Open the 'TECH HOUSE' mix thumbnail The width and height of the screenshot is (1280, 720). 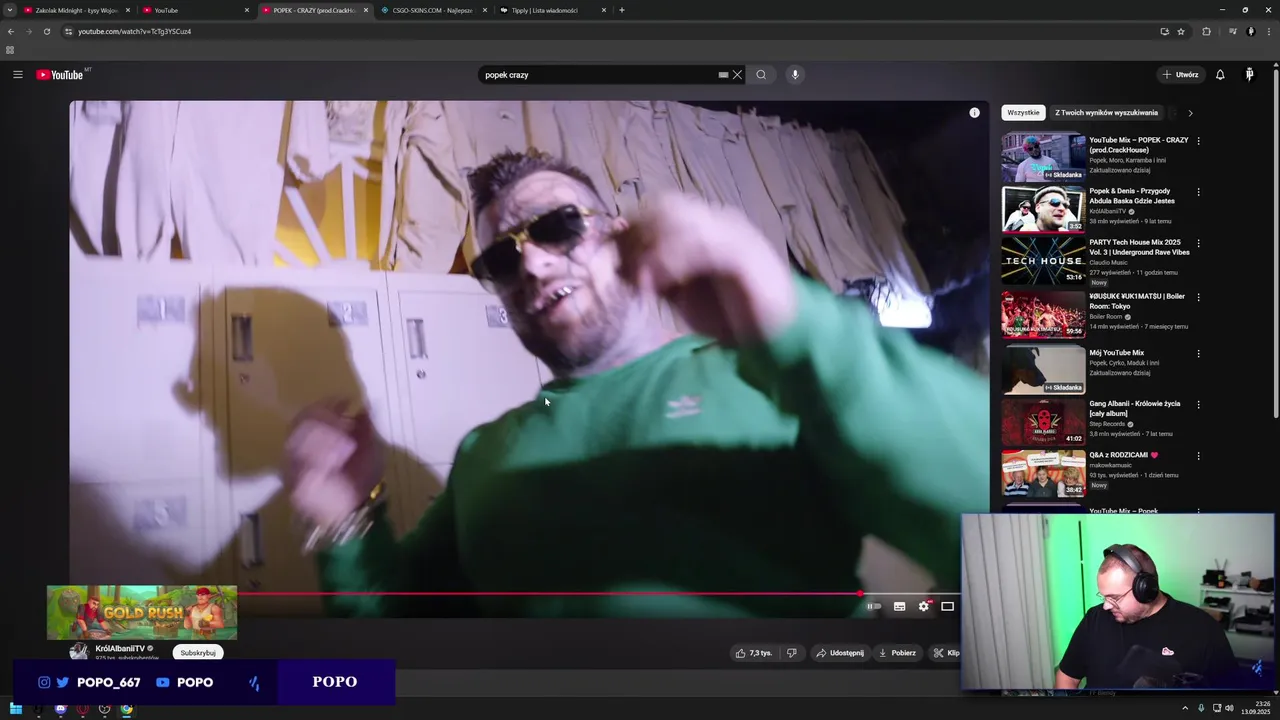[x=1043, y=260]
